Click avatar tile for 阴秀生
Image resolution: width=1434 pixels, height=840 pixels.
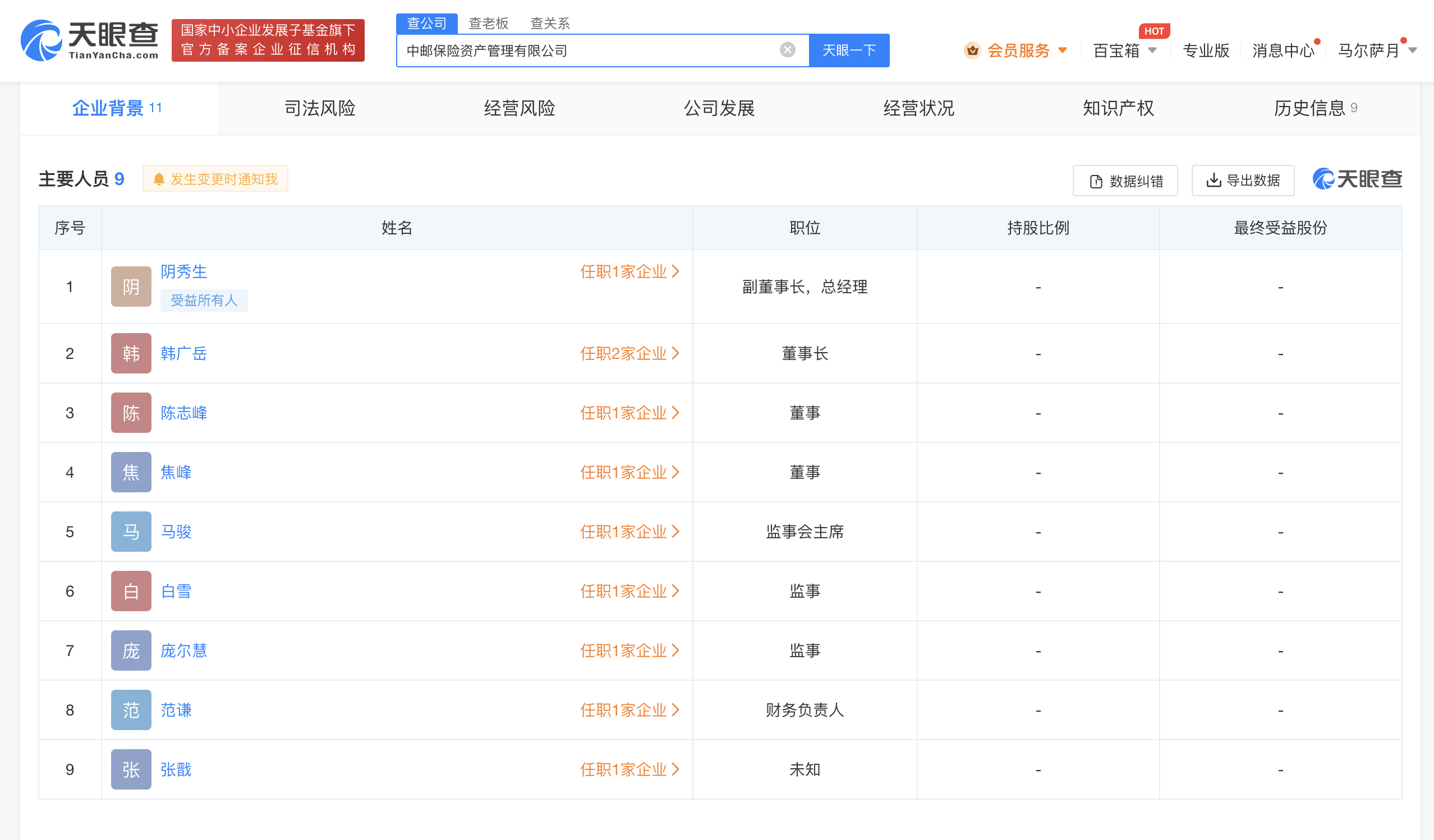131,287
